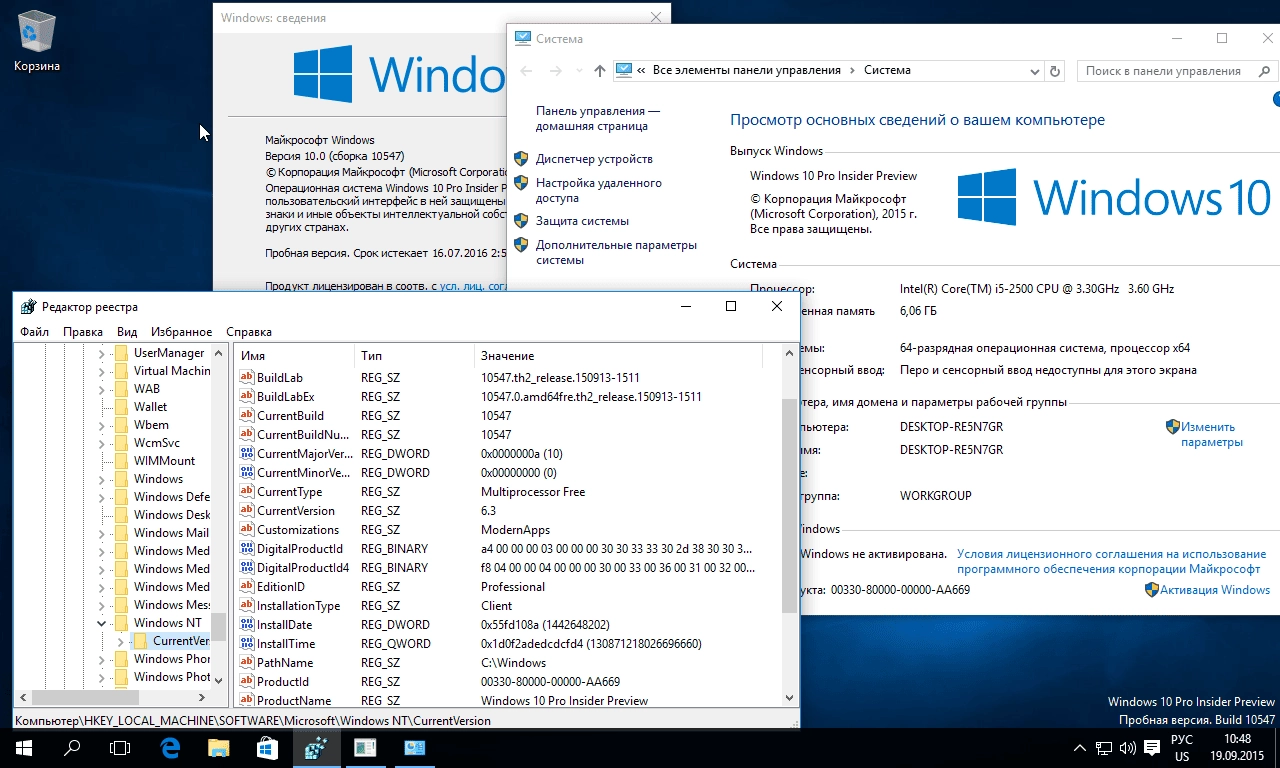Expand the Wbem tree node
This screenshot has width=1280, height=768.
[x=101, y=425]
